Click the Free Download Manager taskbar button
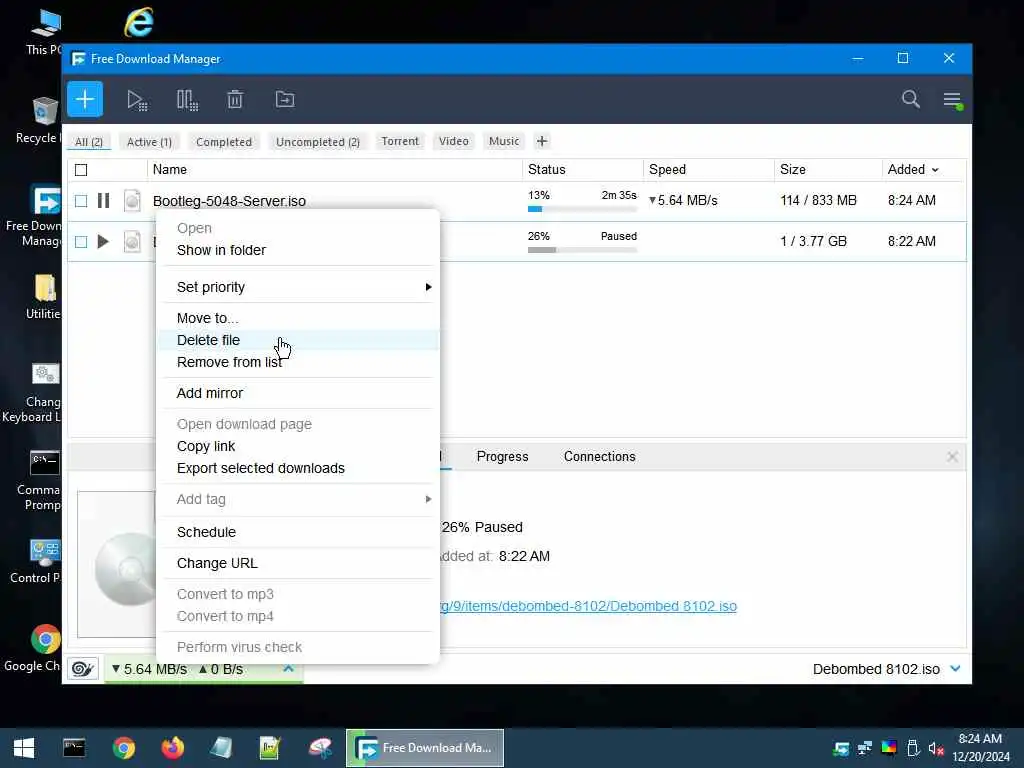 425,748
